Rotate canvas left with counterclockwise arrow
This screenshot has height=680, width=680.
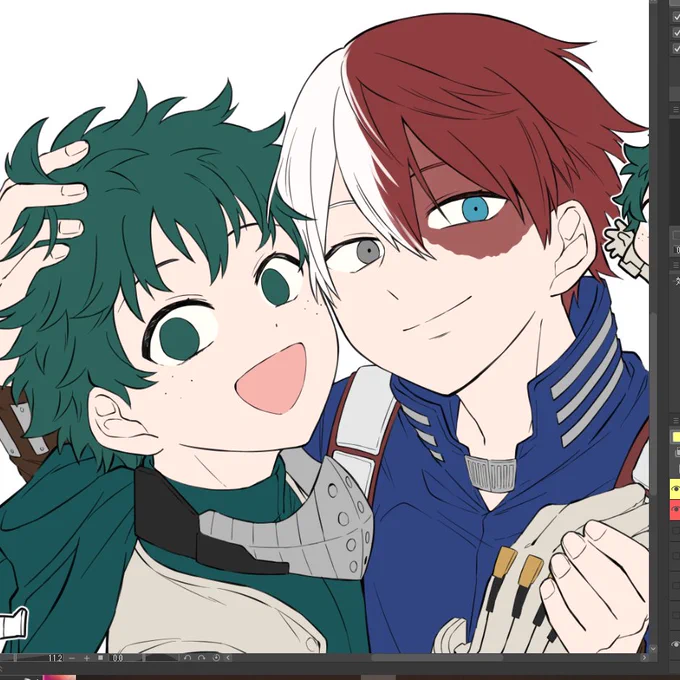pos(187,658)
